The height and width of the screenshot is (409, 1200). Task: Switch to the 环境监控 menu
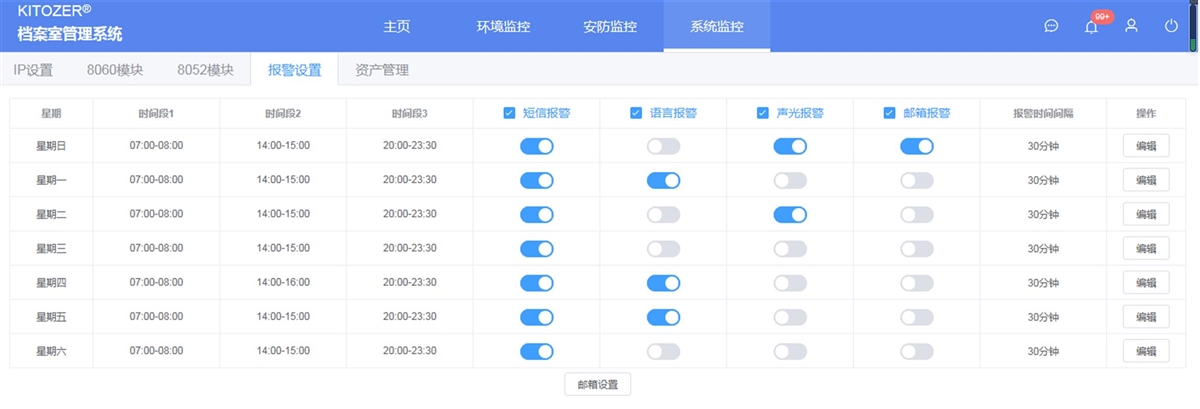[x=504, y=26]
